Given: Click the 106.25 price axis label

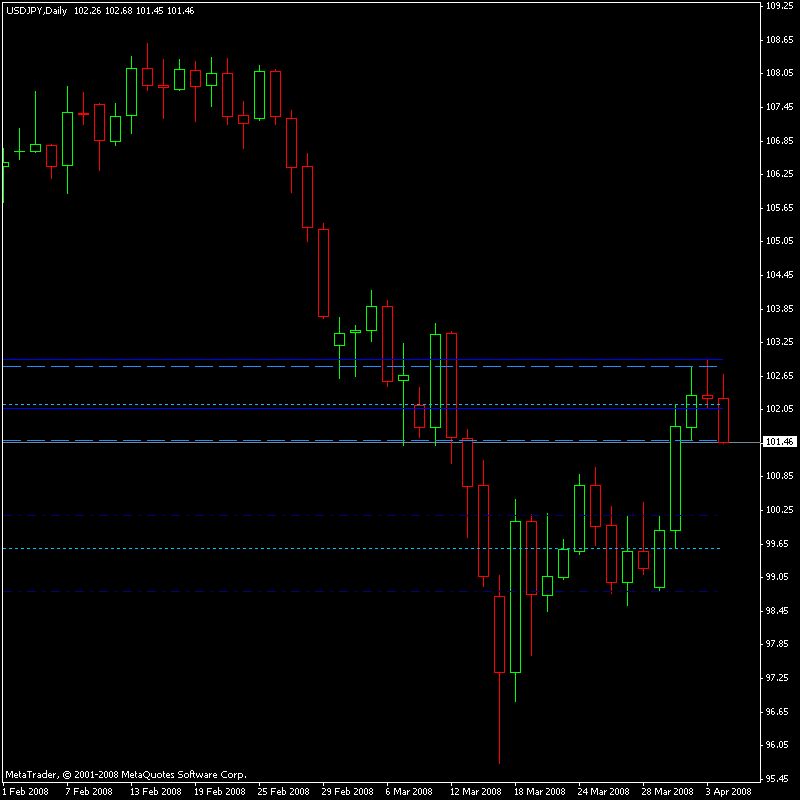Looking at the screenshot, I should pos(780,174).
